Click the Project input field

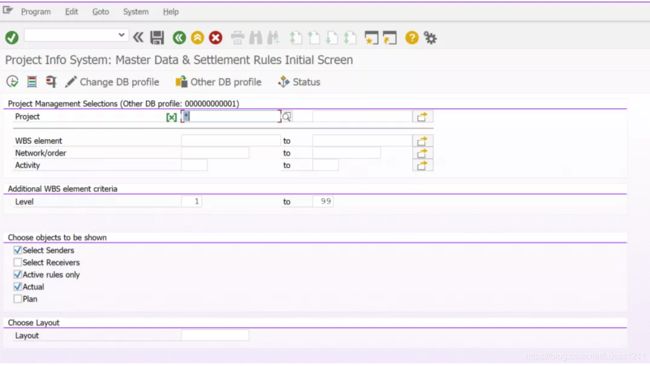[231, 116]
